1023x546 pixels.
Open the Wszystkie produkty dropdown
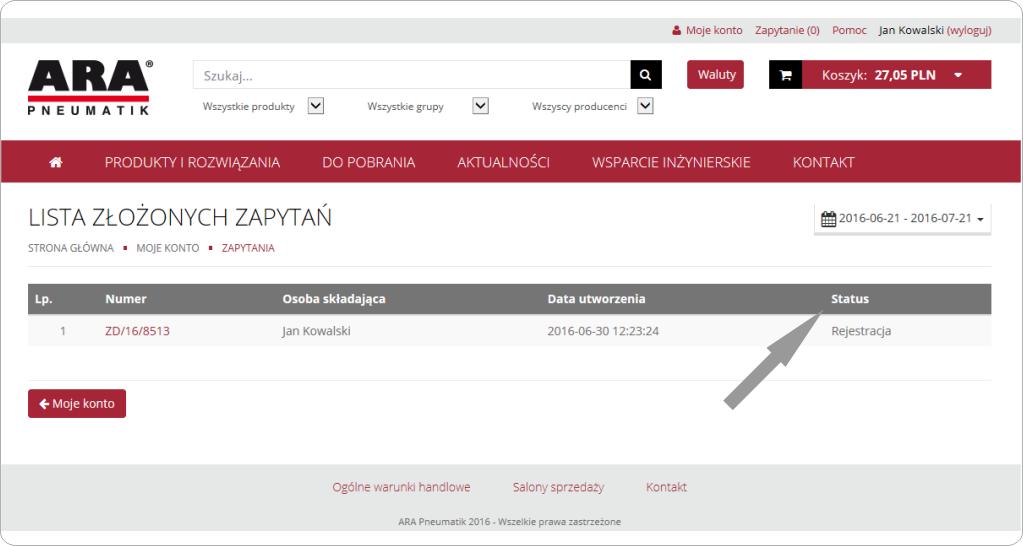pyautogui.click(x=316, y=106)
